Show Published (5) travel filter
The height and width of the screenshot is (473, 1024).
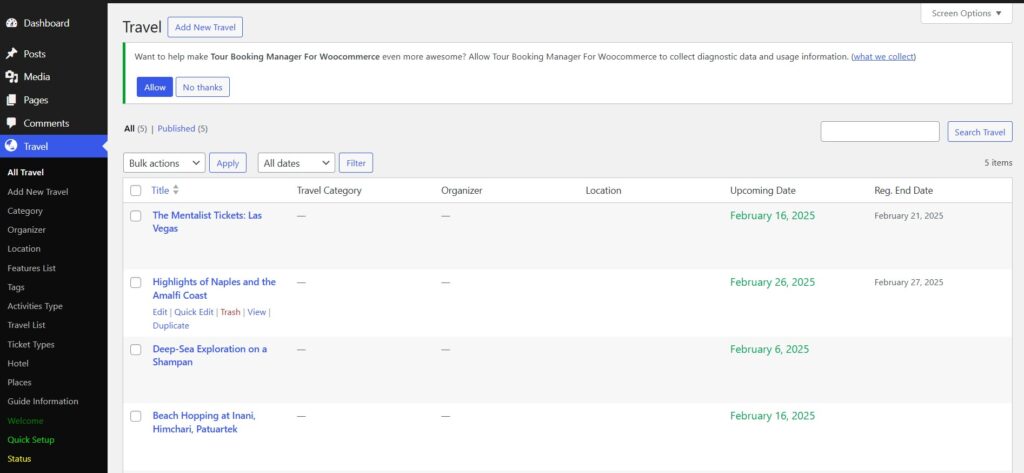(x=183, y=129)
